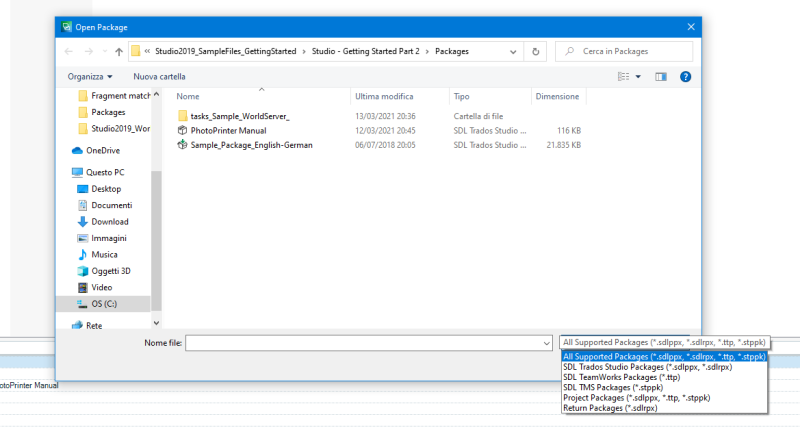Viewport: 800px width, 432px height.
Task: Open the Nome file dropdown arrow
Action: click(546, 343)
